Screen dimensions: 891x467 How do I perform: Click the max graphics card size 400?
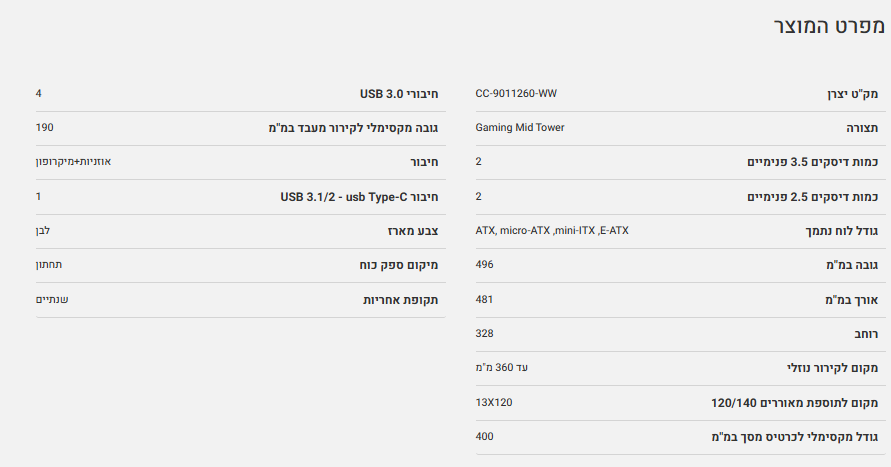(x=484, y=436)
